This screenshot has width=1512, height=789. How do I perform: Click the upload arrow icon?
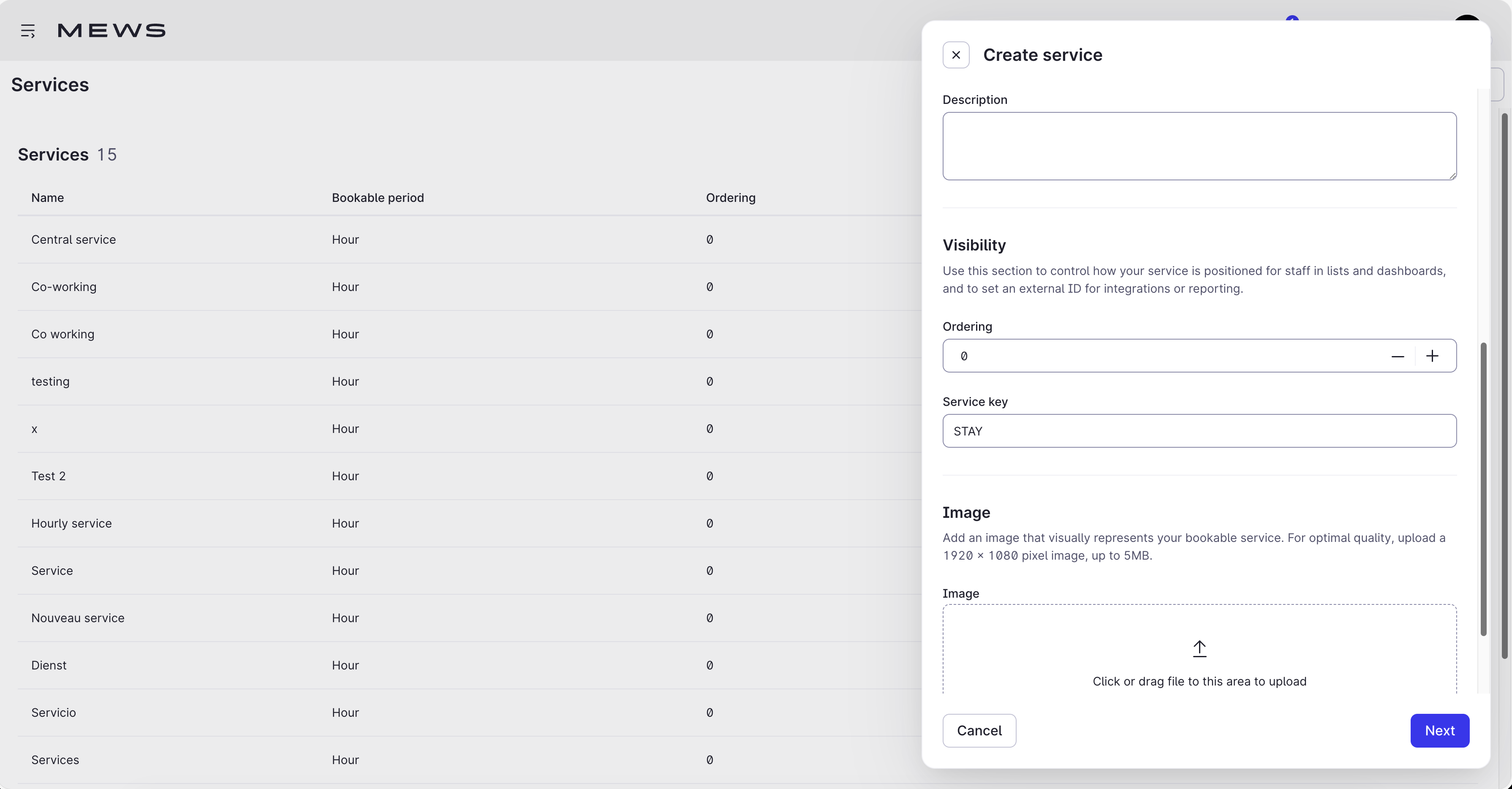pyautogui.click(x=1199, y=649)
